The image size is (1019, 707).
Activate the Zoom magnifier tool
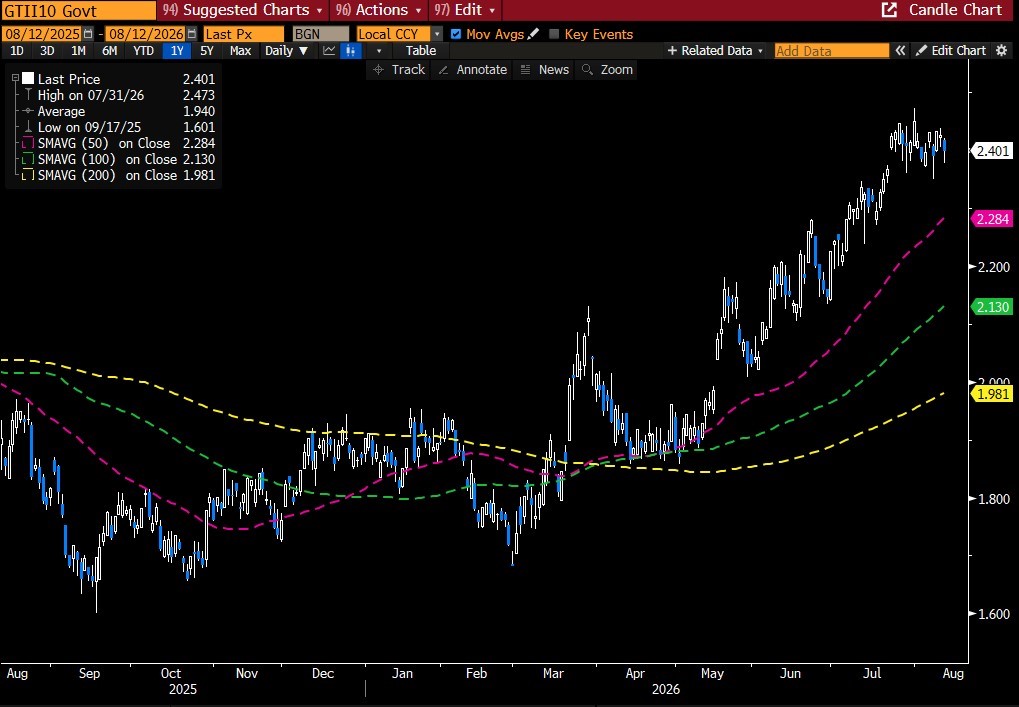(x=607, y=70)
